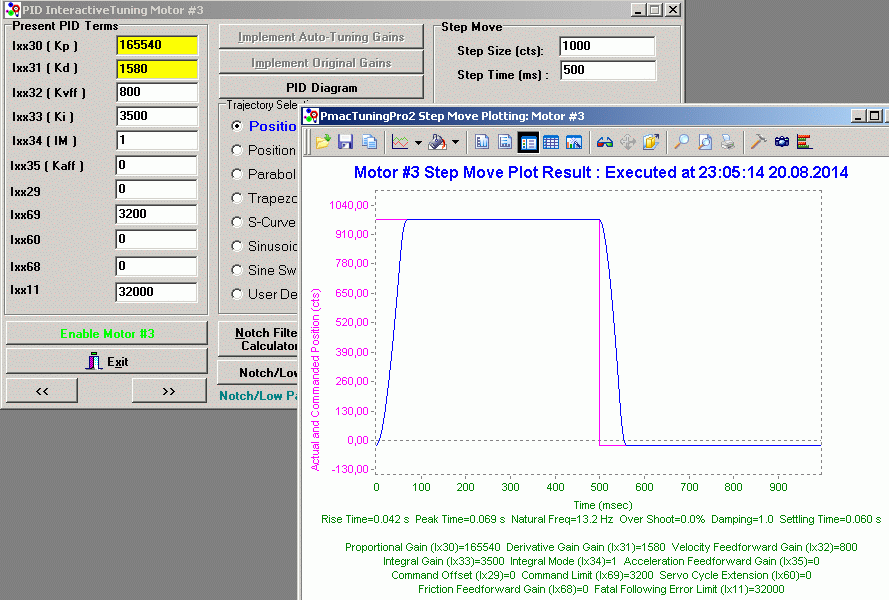
Task: Toggle the highlighted legend box icon
Action: coord(528,142)
